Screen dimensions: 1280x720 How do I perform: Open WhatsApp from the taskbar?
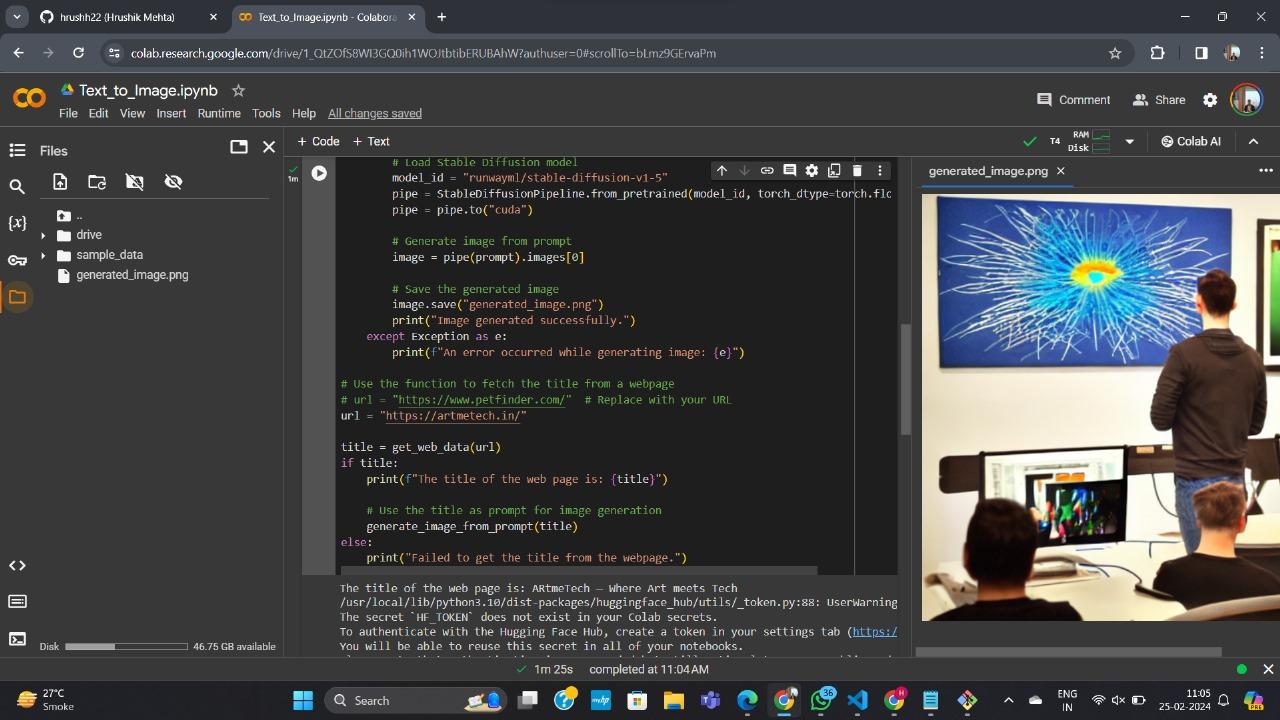[821, 700]
